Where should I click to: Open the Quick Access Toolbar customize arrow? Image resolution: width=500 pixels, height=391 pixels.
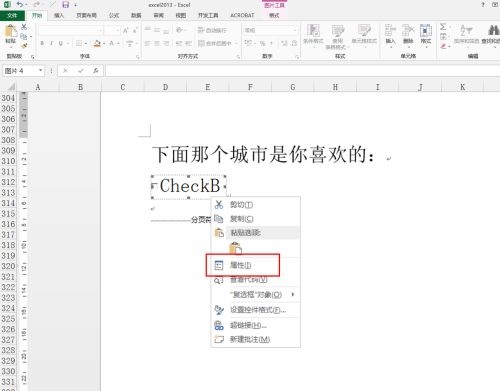(x=76, y=5)
